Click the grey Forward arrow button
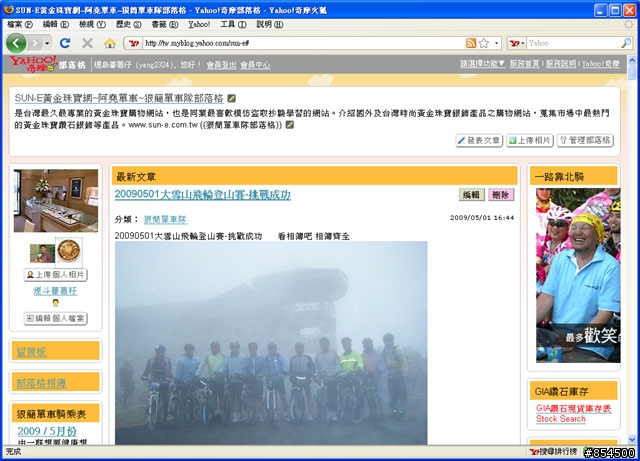Image resolution: width=640 pixels, height=461 pixels. coord(35,43)
